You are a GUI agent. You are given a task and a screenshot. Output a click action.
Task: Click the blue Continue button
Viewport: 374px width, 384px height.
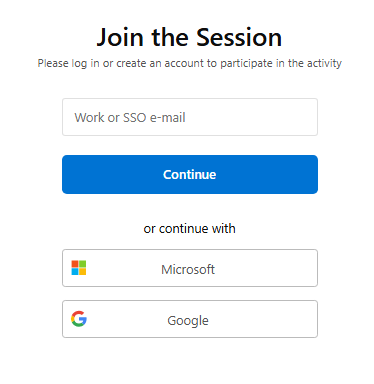(x=190, y=174)
